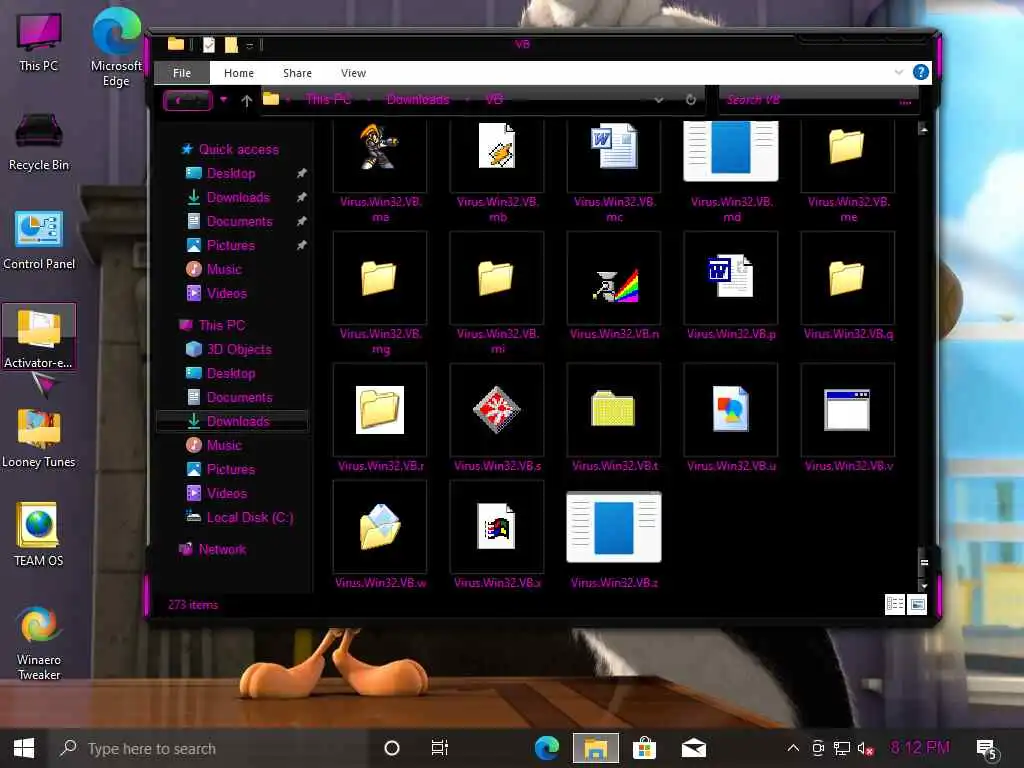Open the Windows Start menu

24,748
